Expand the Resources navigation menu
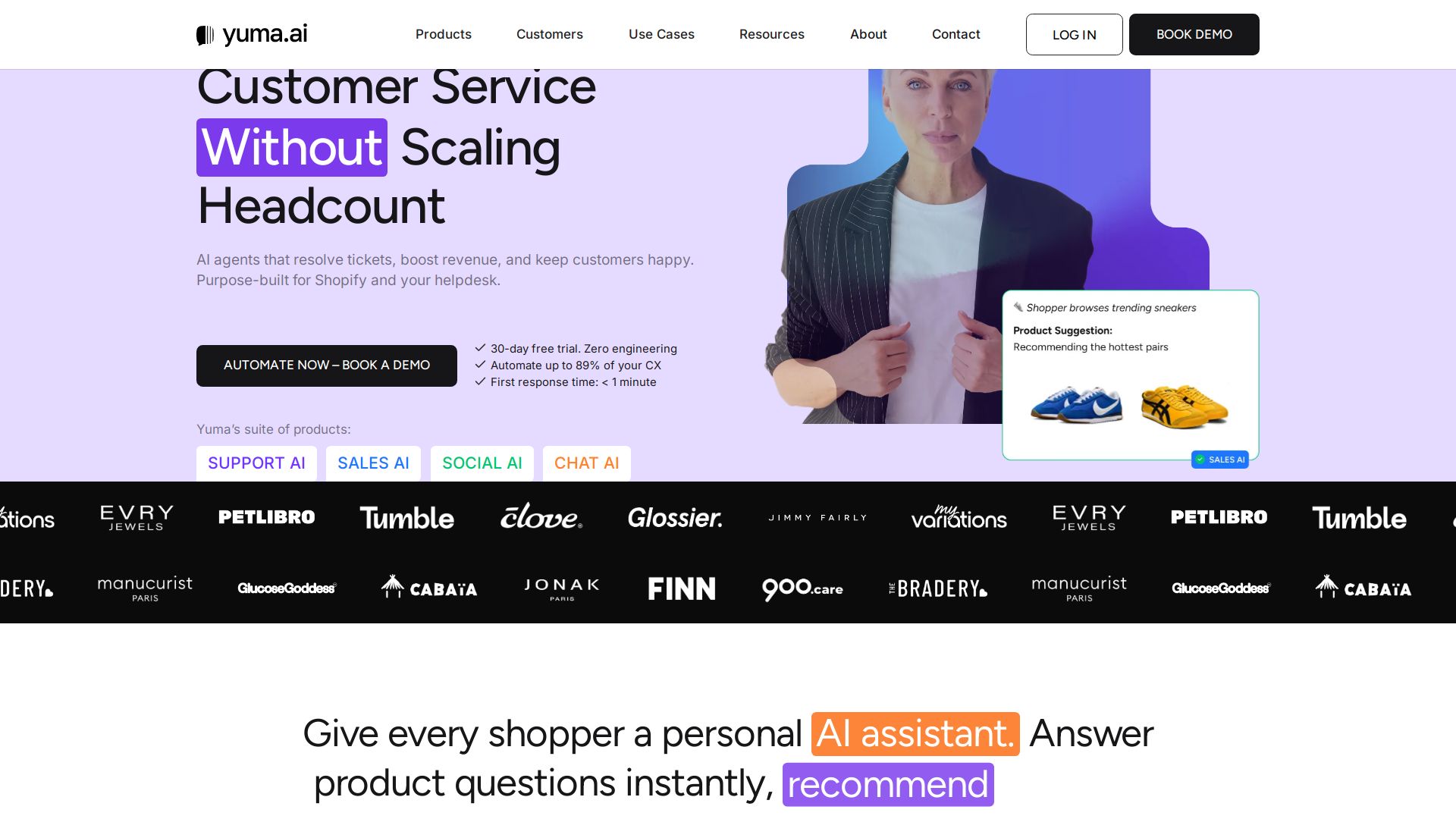This screenshot has height=819, width=1456. (x=772, y=34)
